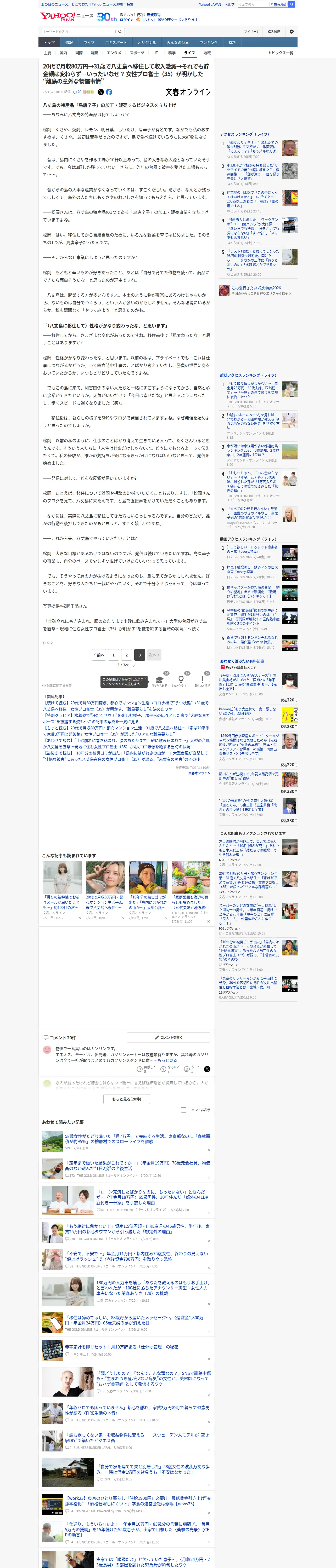This screenshot has width=336, height=1568.
Task: Open the ヘルプ link at top
Action: pos(229,4)
